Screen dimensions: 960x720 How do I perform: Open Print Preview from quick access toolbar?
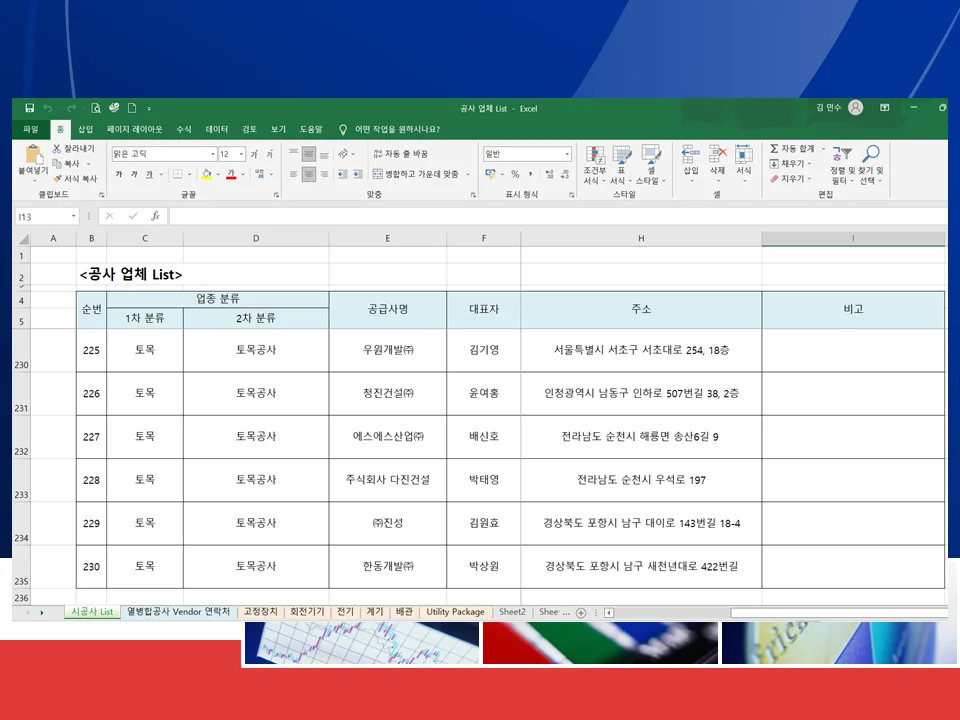pos(96,108)
